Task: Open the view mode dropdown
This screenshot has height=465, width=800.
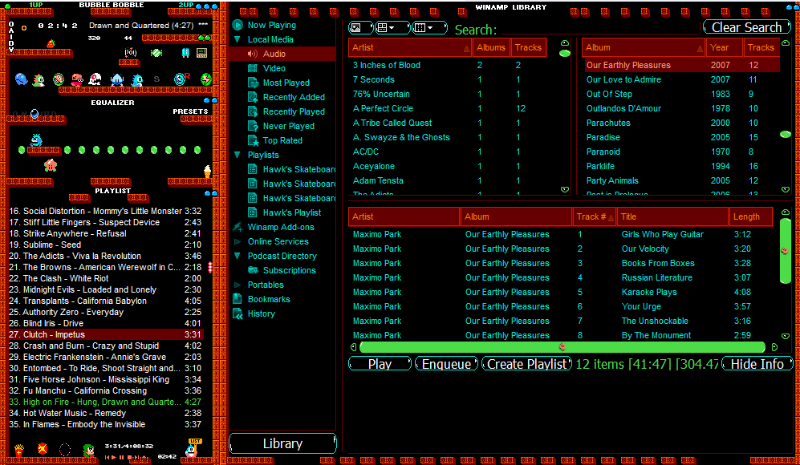Action: 392,28
